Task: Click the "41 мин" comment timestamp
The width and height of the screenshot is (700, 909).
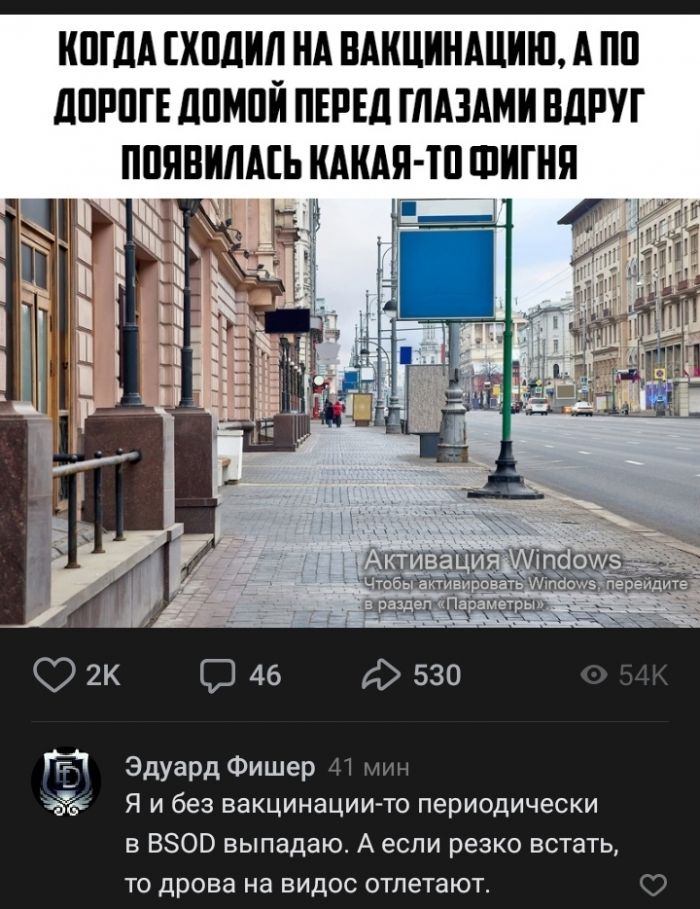Action: click(369, 768)
